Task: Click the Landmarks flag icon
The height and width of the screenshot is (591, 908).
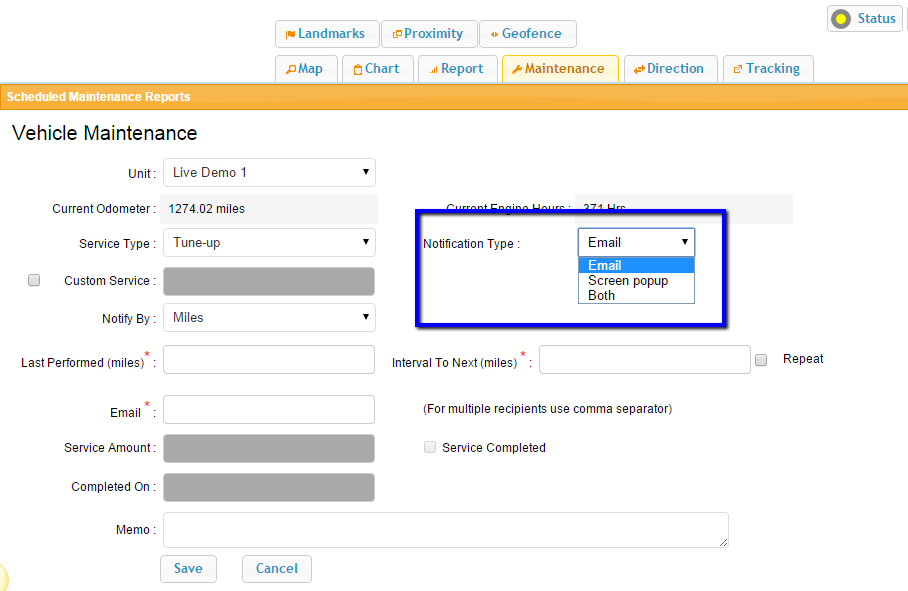Action: pyautogui.click(x=290, y=34)
